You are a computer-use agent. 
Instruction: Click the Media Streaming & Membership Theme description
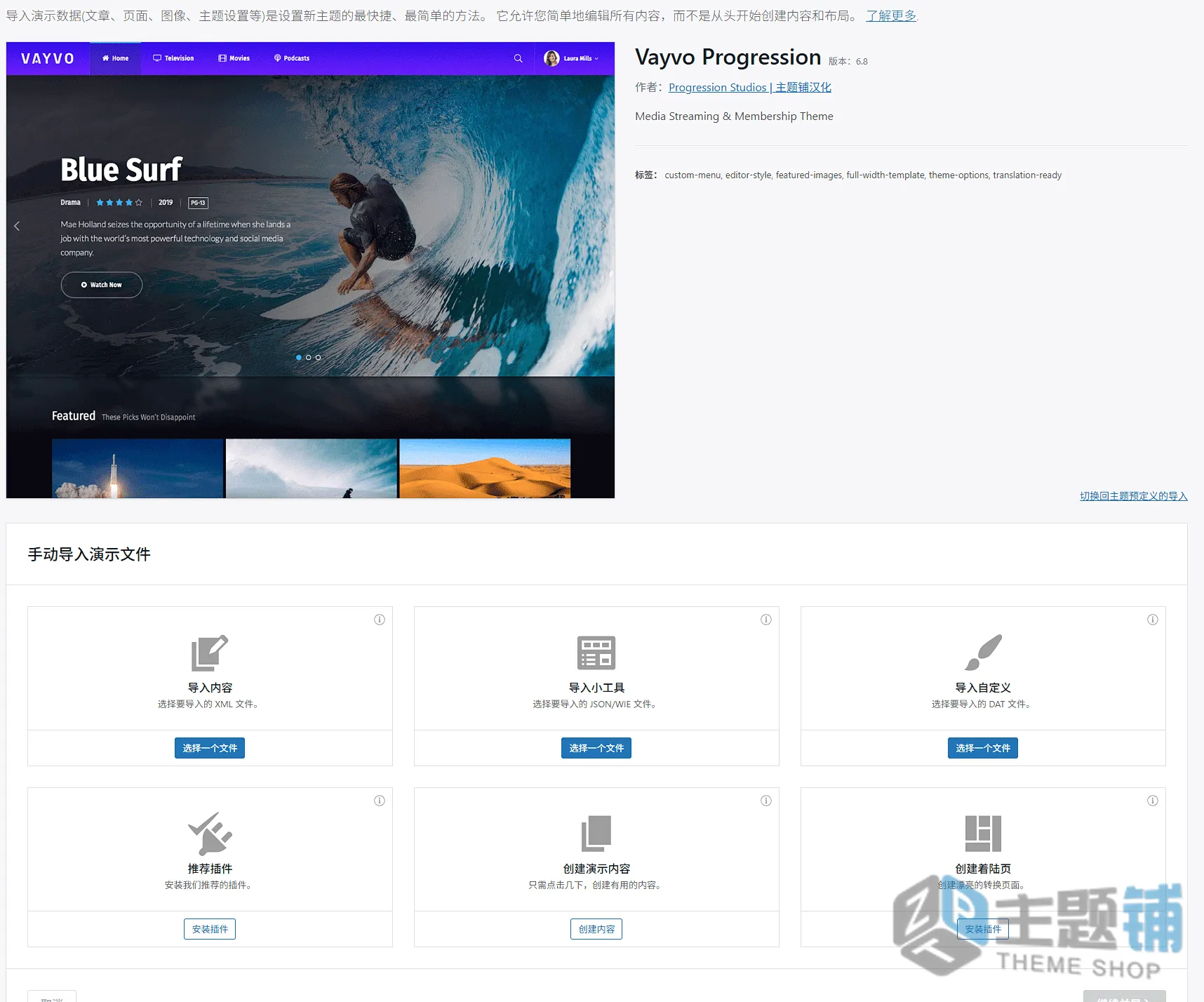click(734, 116)
